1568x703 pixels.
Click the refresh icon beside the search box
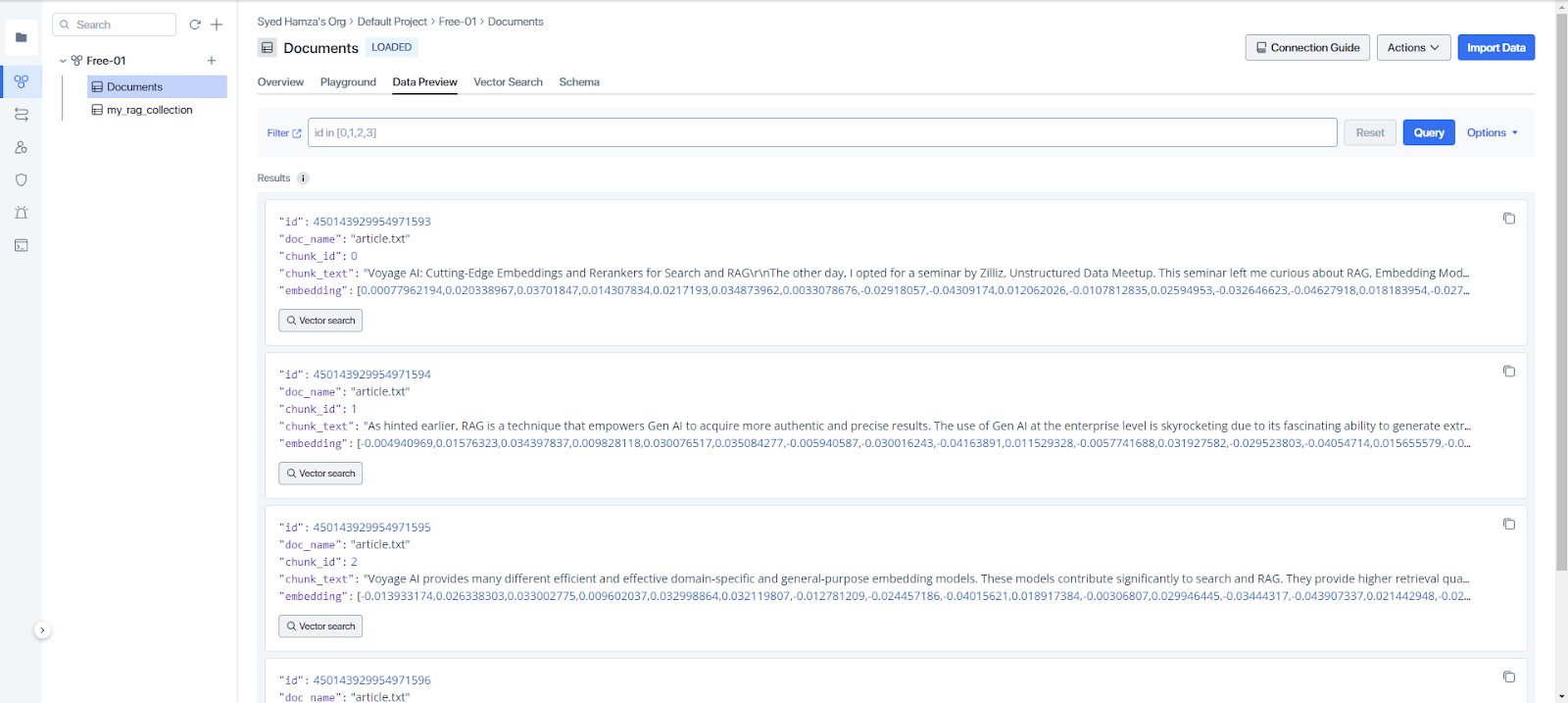(x=195, y=25)
